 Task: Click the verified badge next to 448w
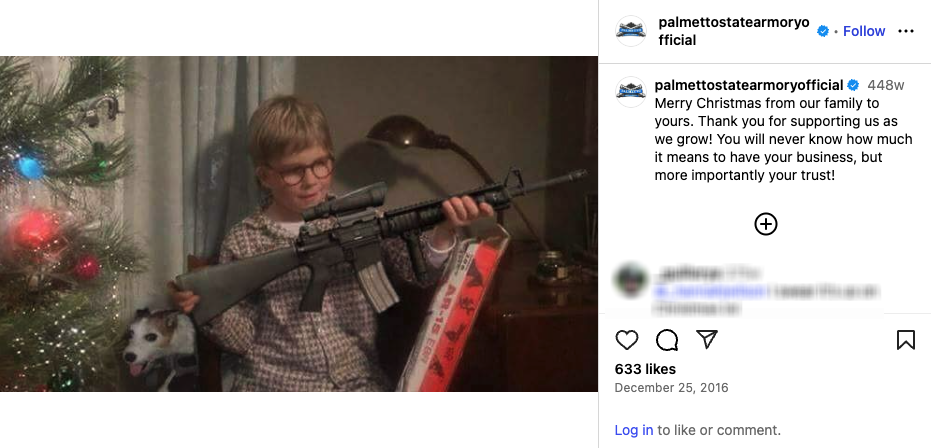pyautogui.click(x=853, y=85)
